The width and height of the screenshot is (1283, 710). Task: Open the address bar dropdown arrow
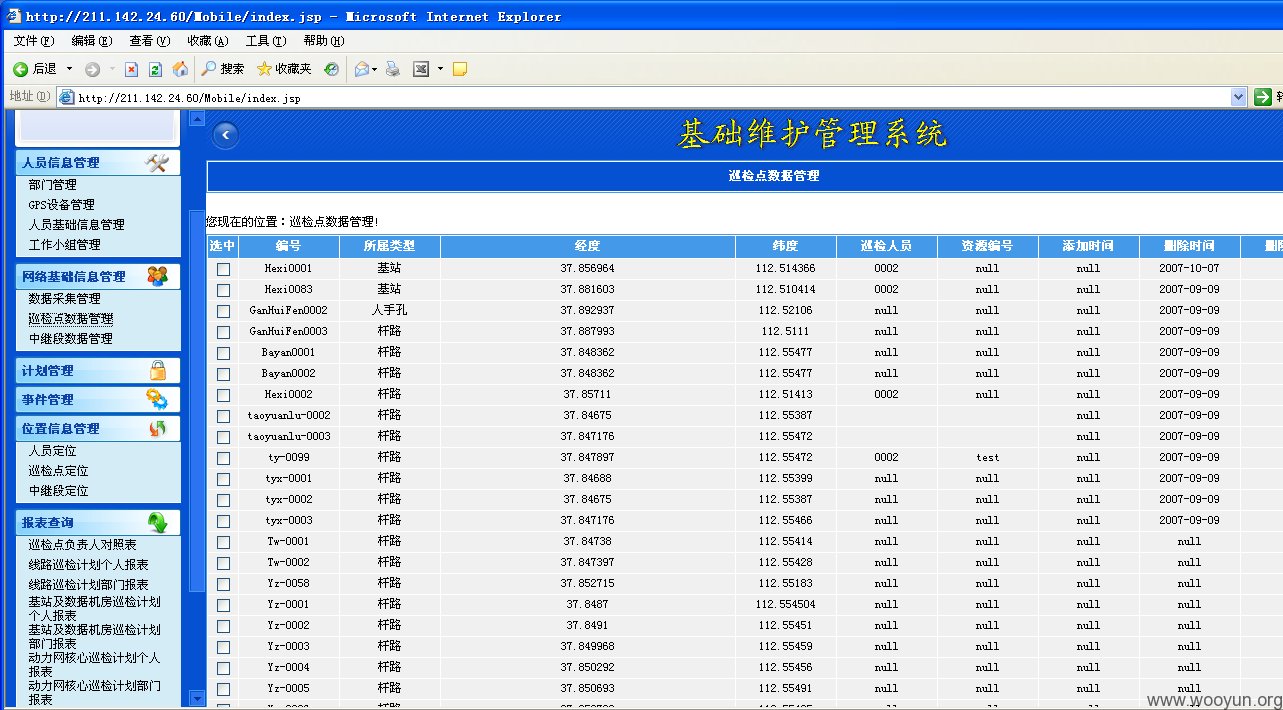[1239, 97]
